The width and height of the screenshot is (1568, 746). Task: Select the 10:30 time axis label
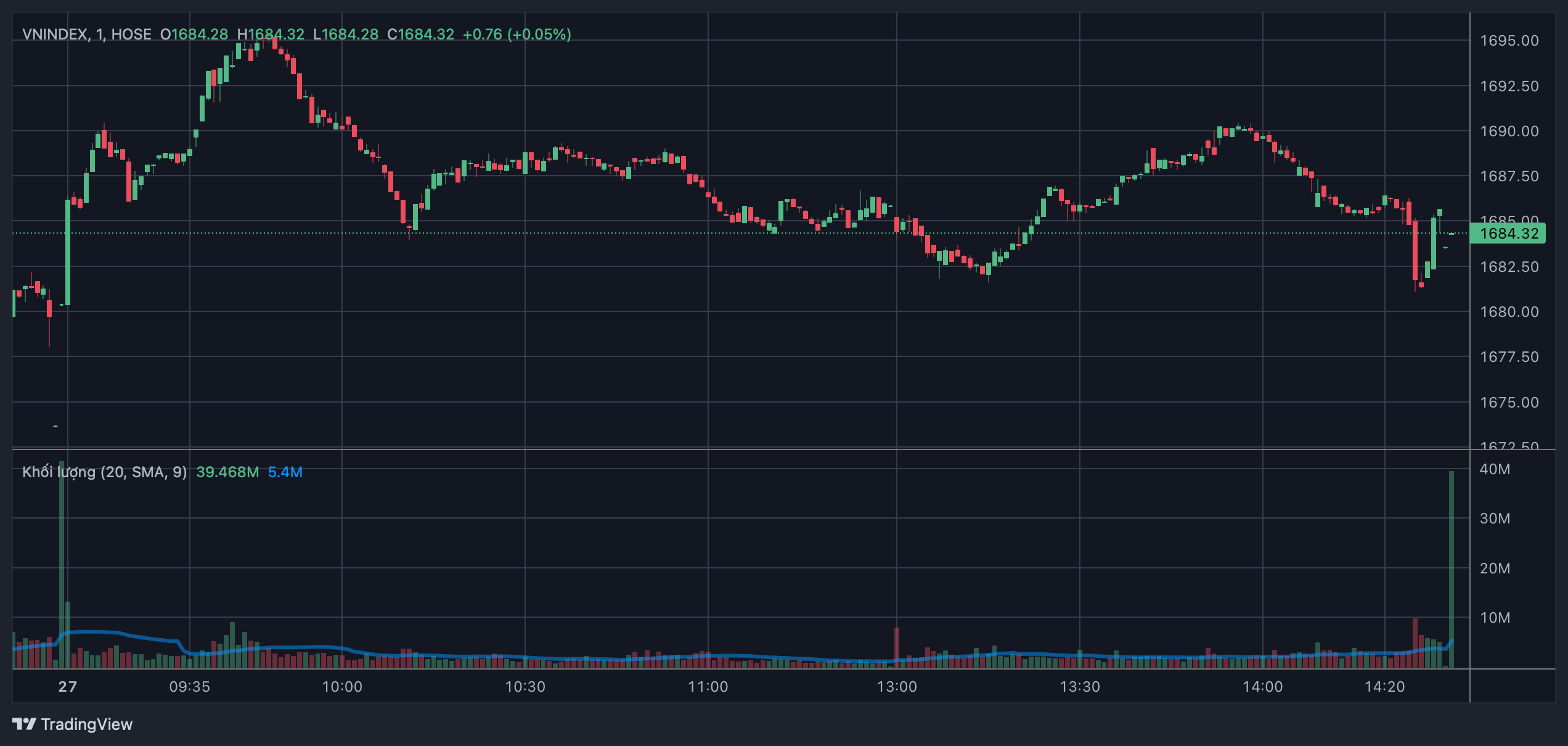tap(525, 687)
